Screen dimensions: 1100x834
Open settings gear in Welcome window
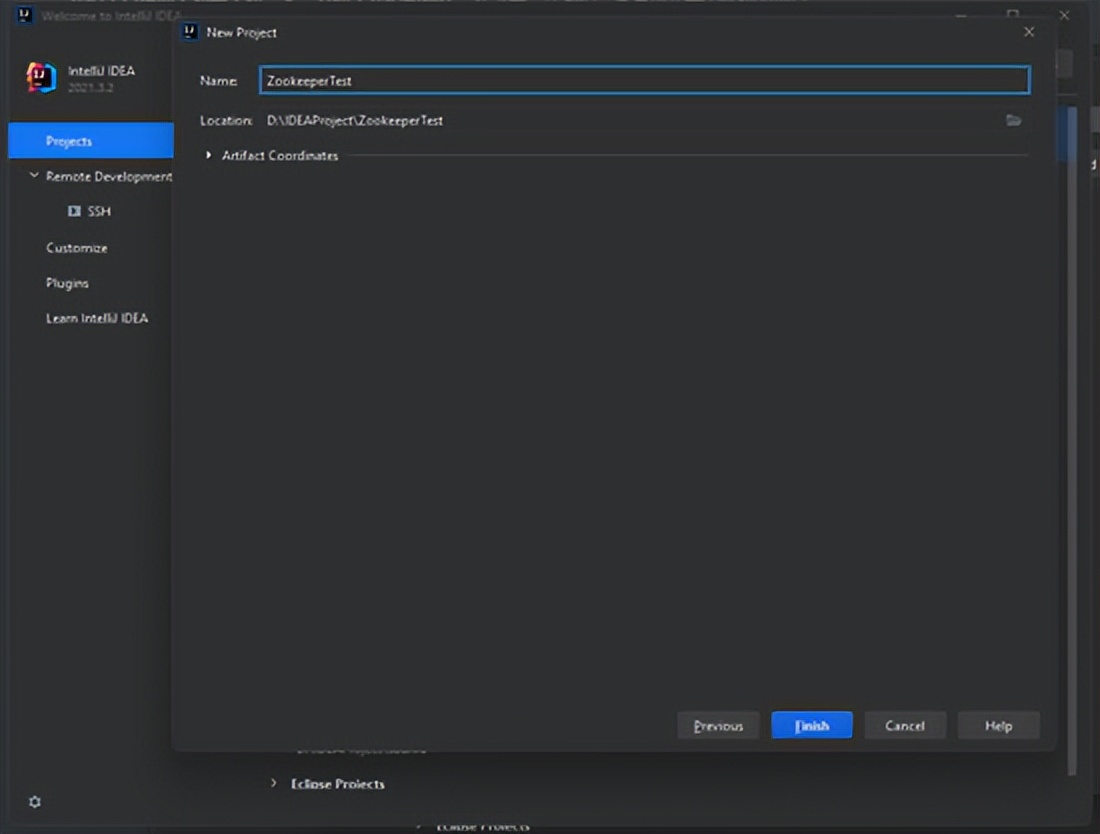(x=34, y=801)
